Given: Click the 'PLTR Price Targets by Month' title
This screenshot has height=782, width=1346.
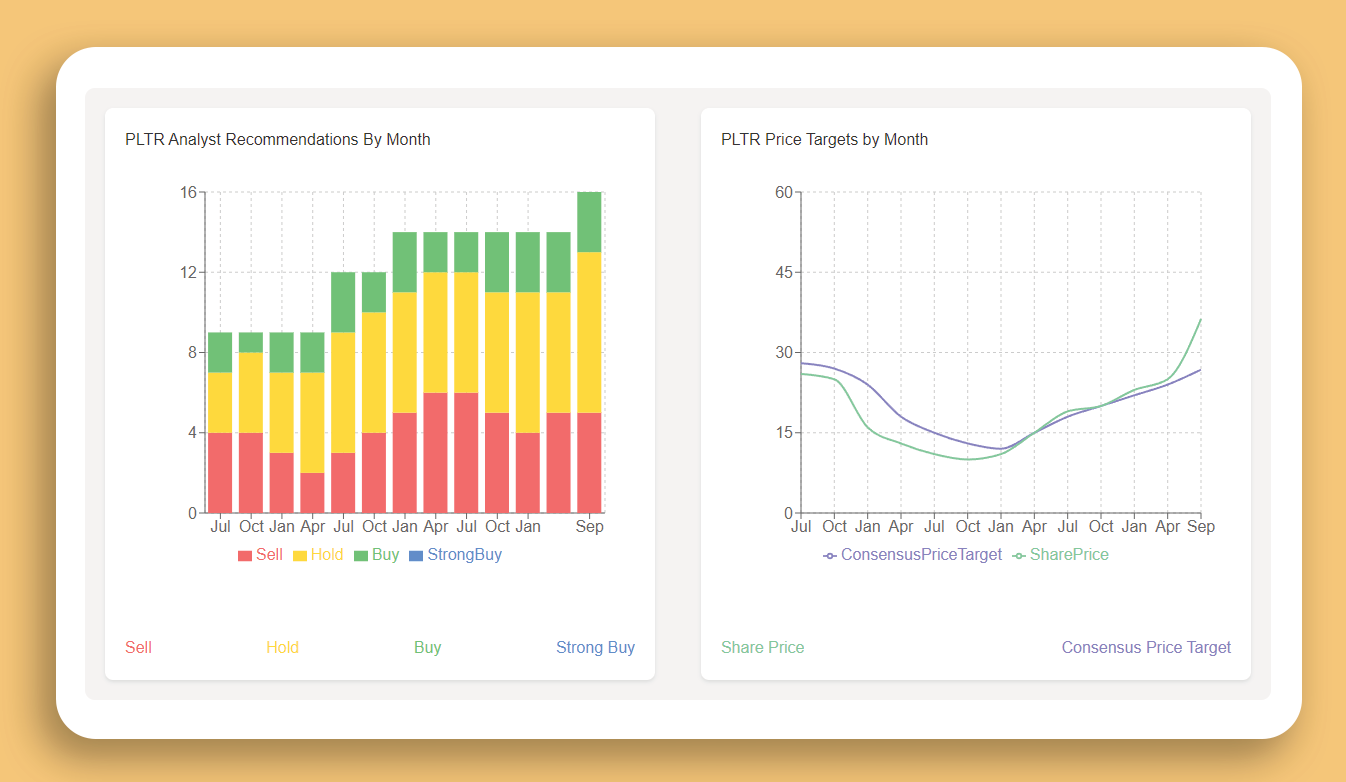Looking at the screenshot, I should [x=824, y=139].
